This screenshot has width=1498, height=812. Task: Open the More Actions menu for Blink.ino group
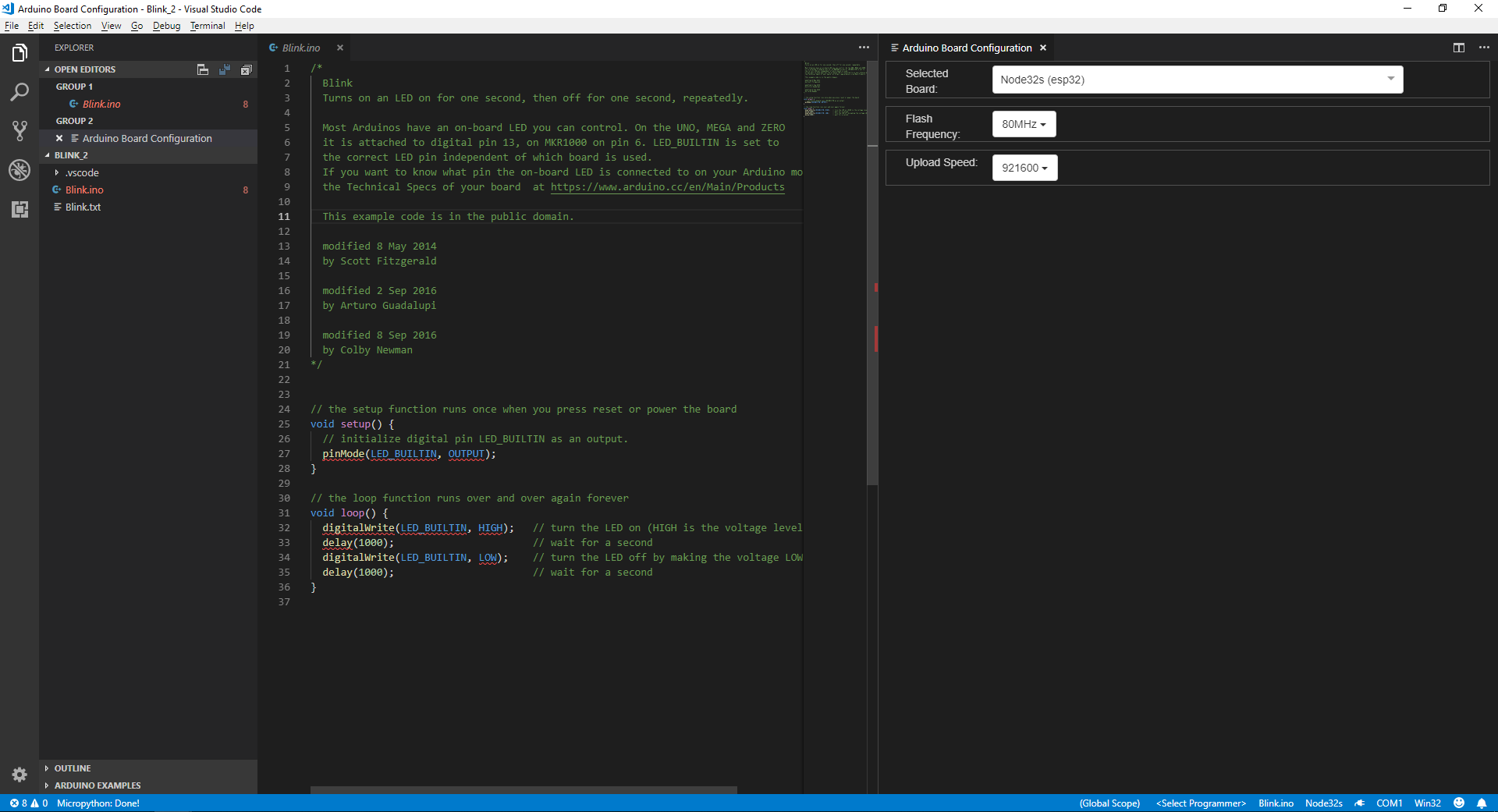[x=864, y=48]
